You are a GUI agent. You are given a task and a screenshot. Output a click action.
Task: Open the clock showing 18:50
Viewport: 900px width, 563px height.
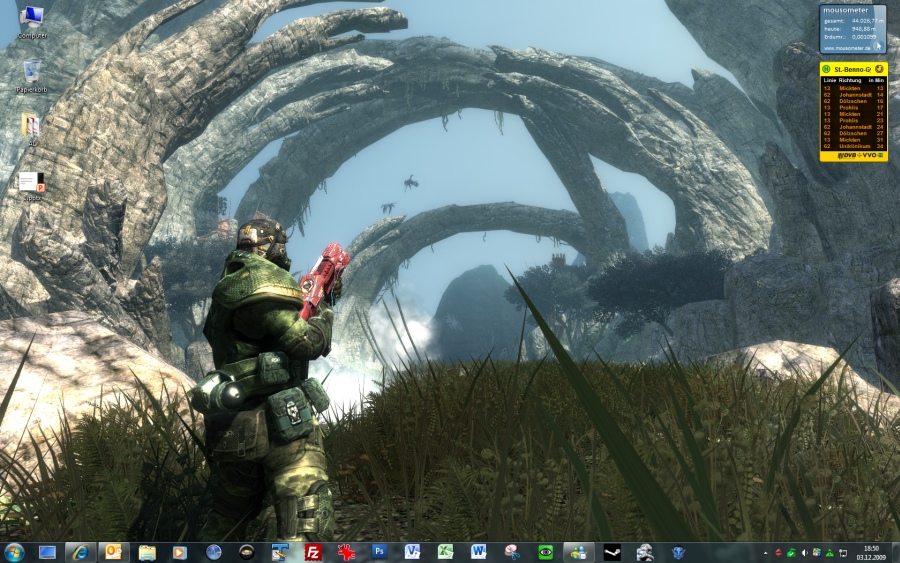(871, 553)
